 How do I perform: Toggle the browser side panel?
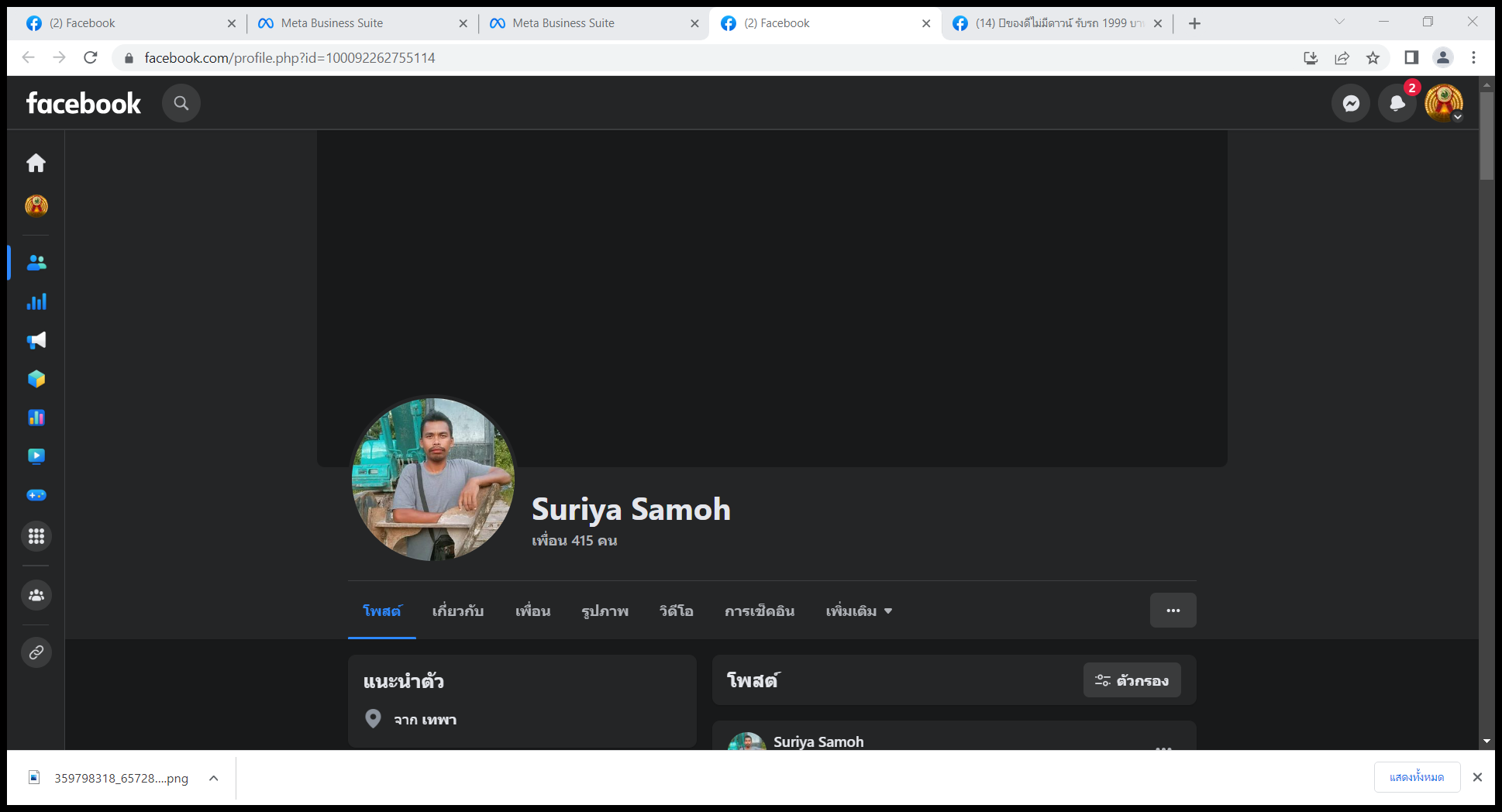[1411, 58]
